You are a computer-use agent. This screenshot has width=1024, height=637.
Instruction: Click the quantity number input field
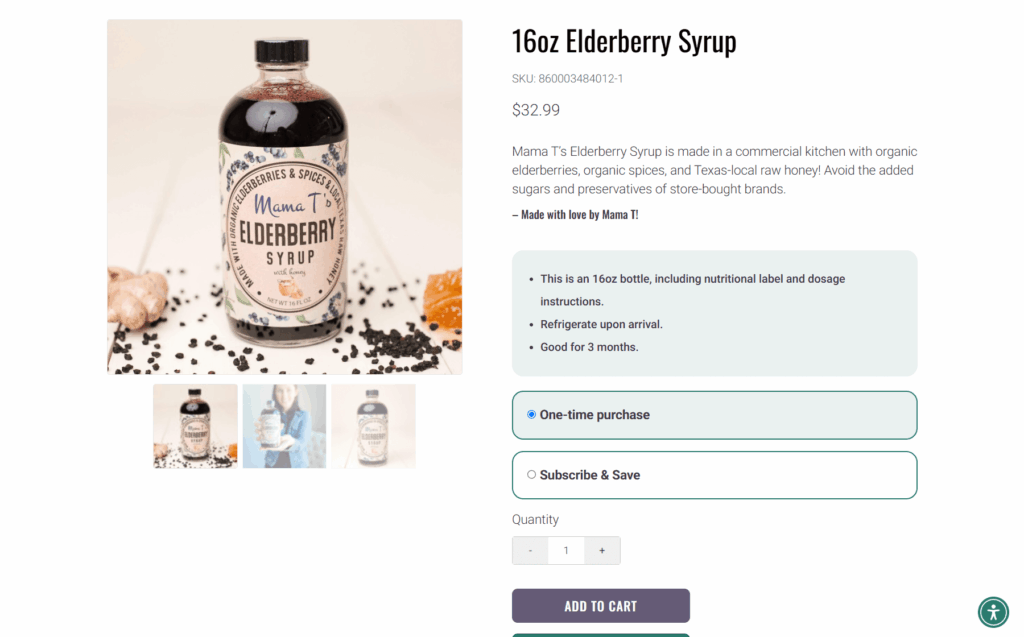(x=566, y=551)
